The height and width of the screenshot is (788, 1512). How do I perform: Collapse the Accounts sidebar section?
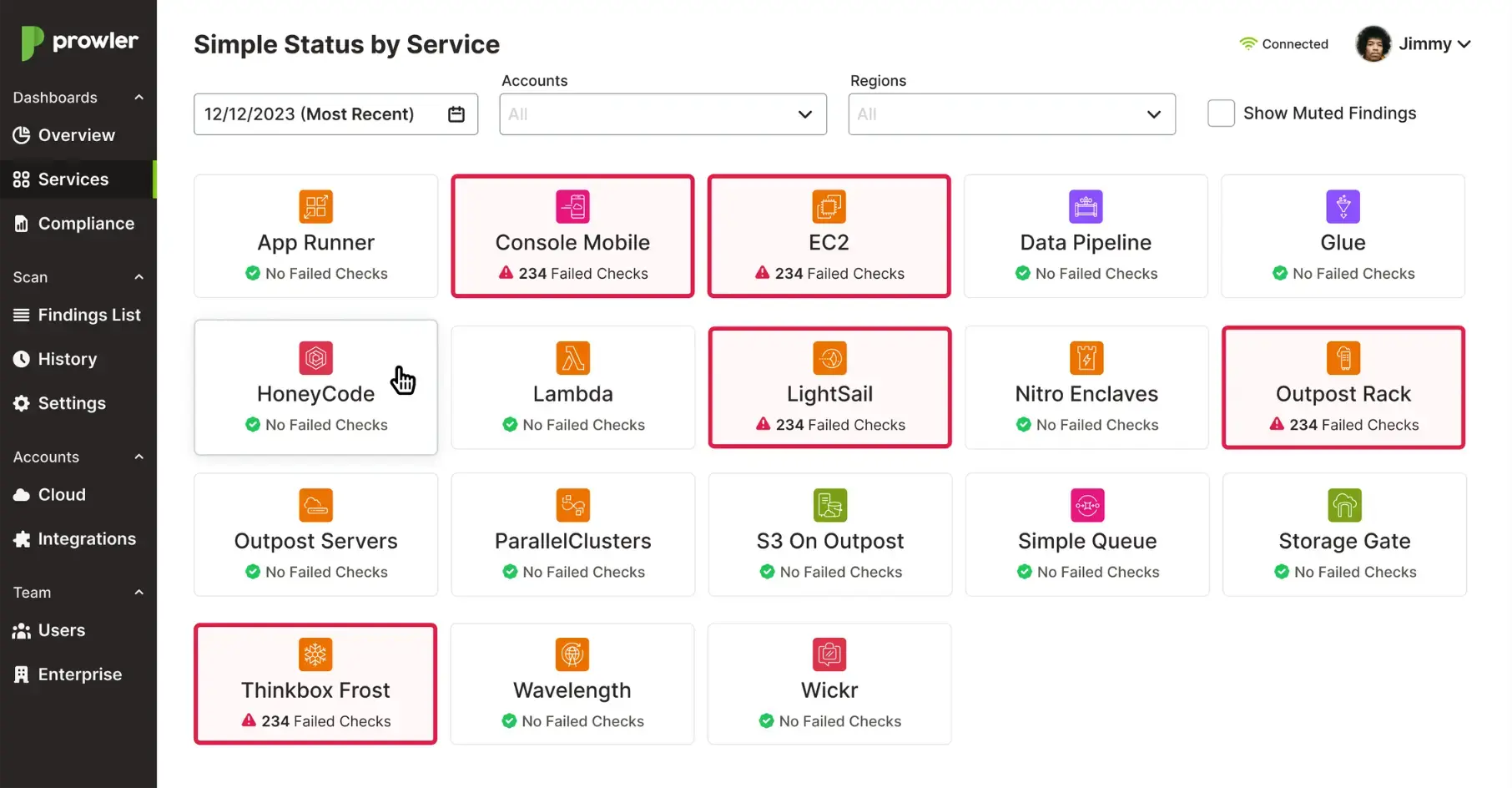(x=139, y=457)
